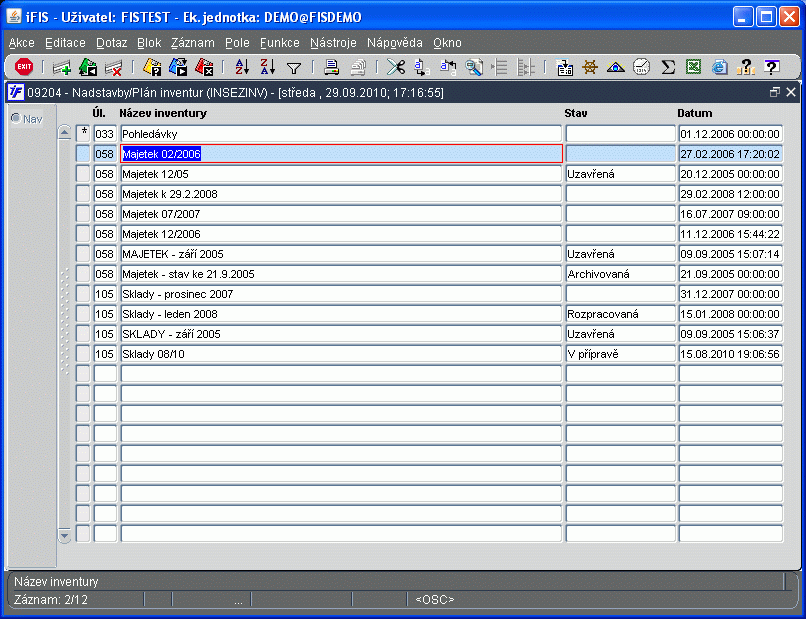This screenshot has width=806, height=619.
Task: Click the funnel filter icon
Action: [294, 68]
